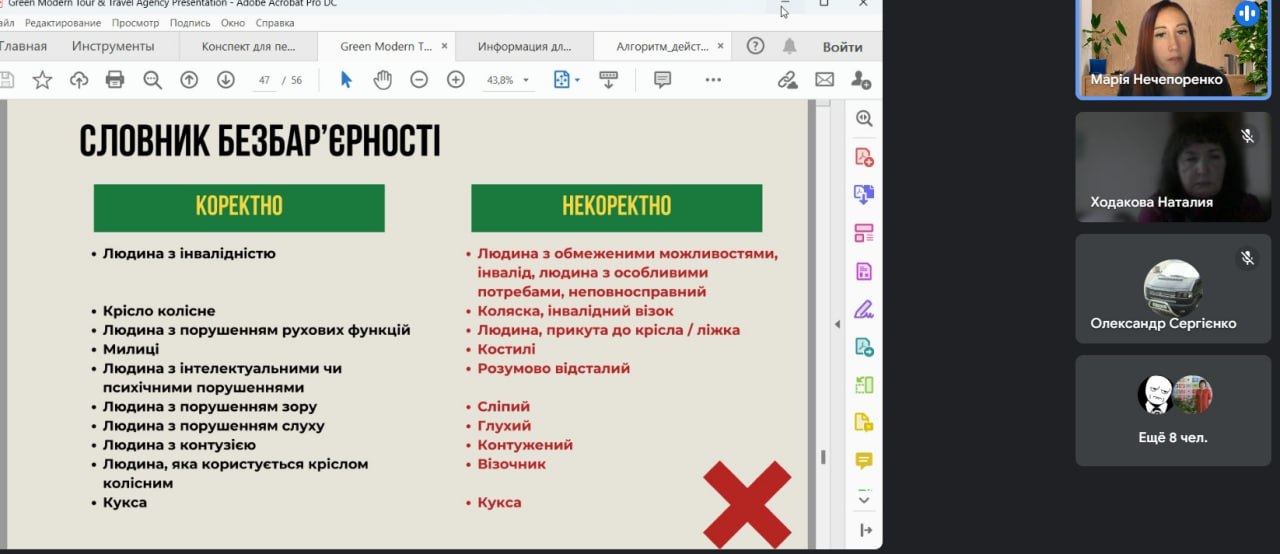Open the page fit options dropdown
1280x554 pixels.
566,80
